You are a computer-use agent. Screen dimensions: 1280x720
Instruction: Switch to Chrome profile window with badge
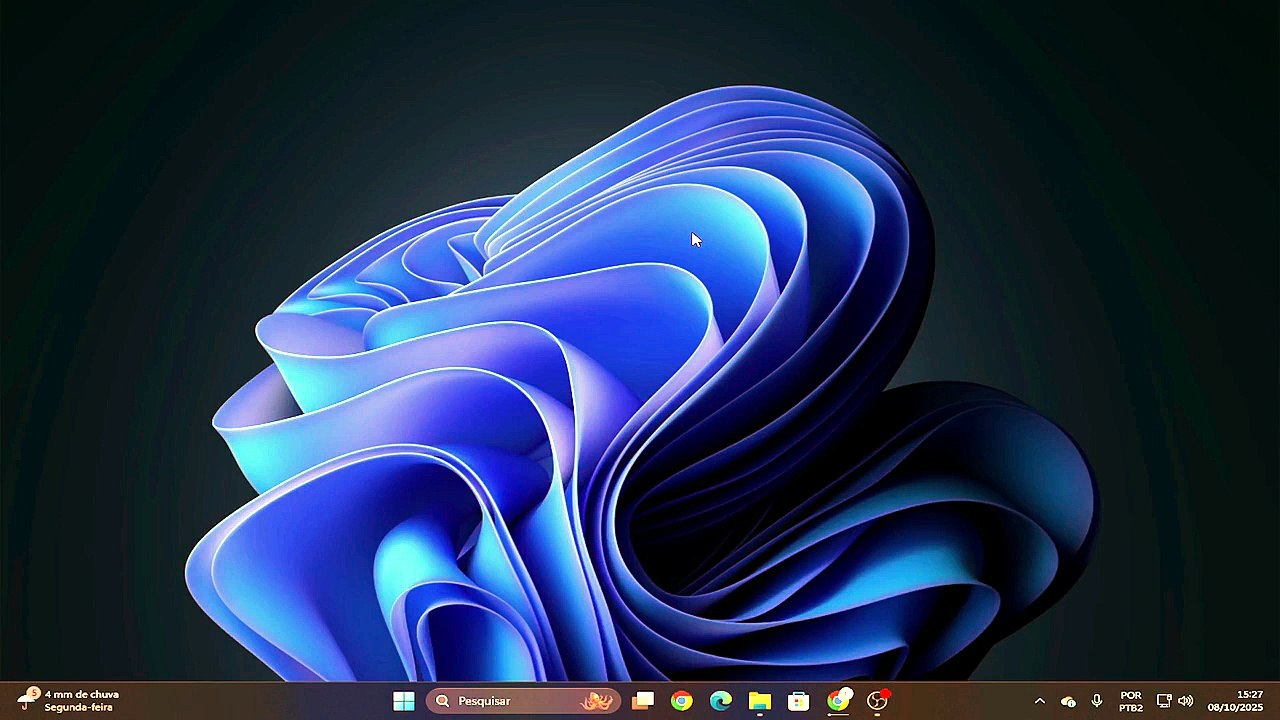click(x=839, y=700)
